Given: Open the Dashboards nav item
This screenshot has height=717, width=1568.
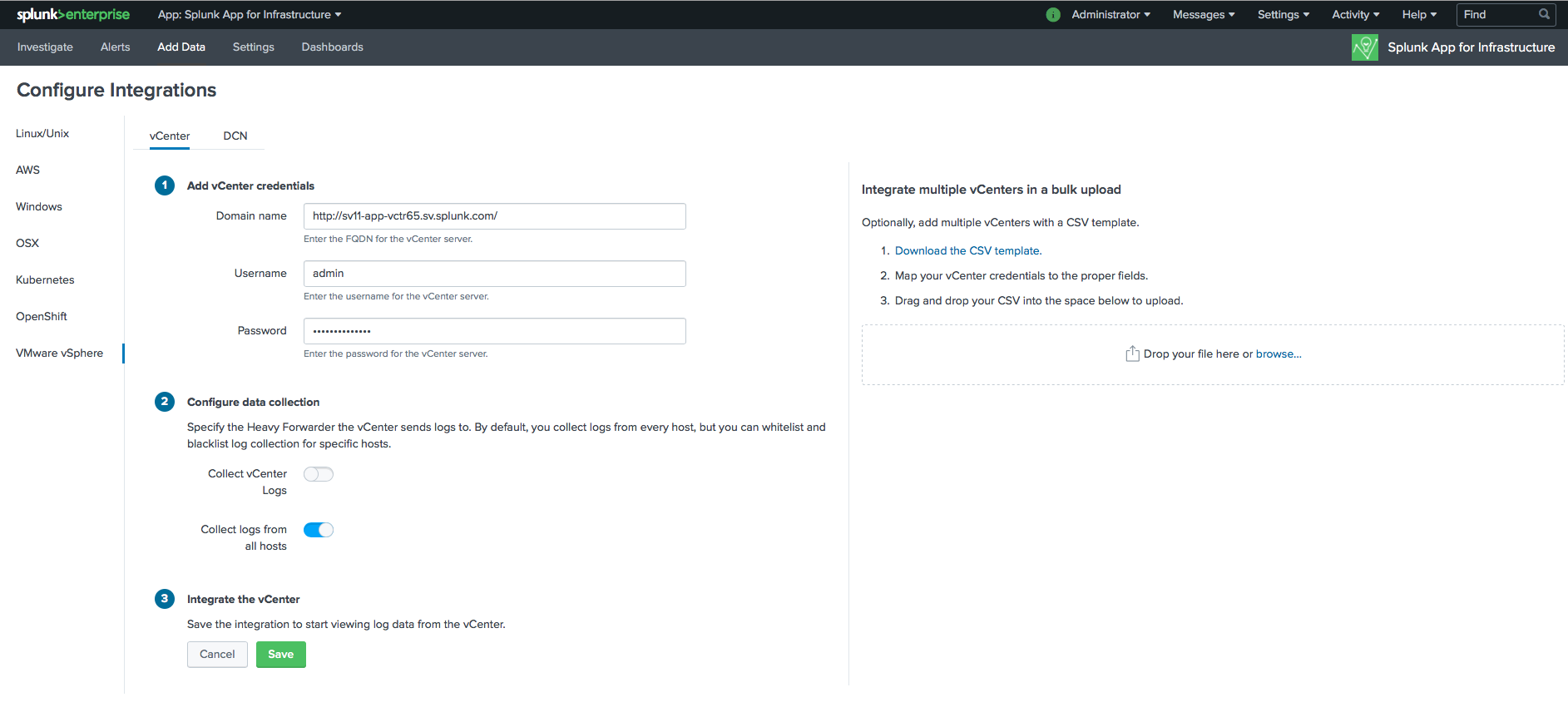Looking at the screenshot, I should click(x=332, y=47).
